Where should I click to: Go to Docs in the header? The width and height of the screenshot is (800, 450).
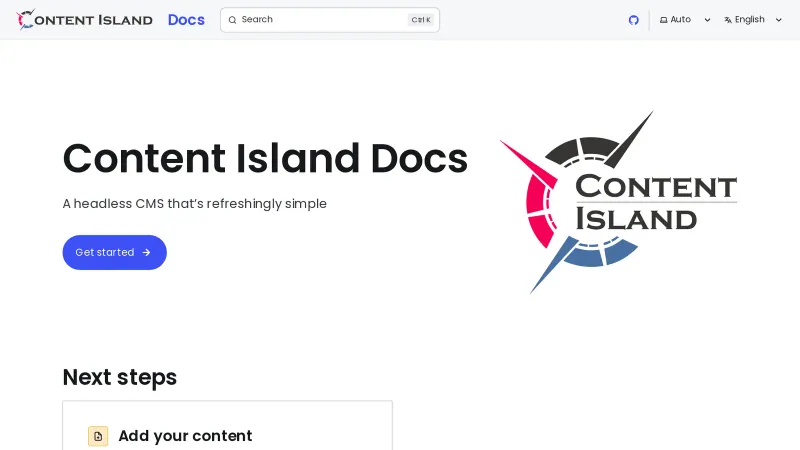tap(186, 20)
